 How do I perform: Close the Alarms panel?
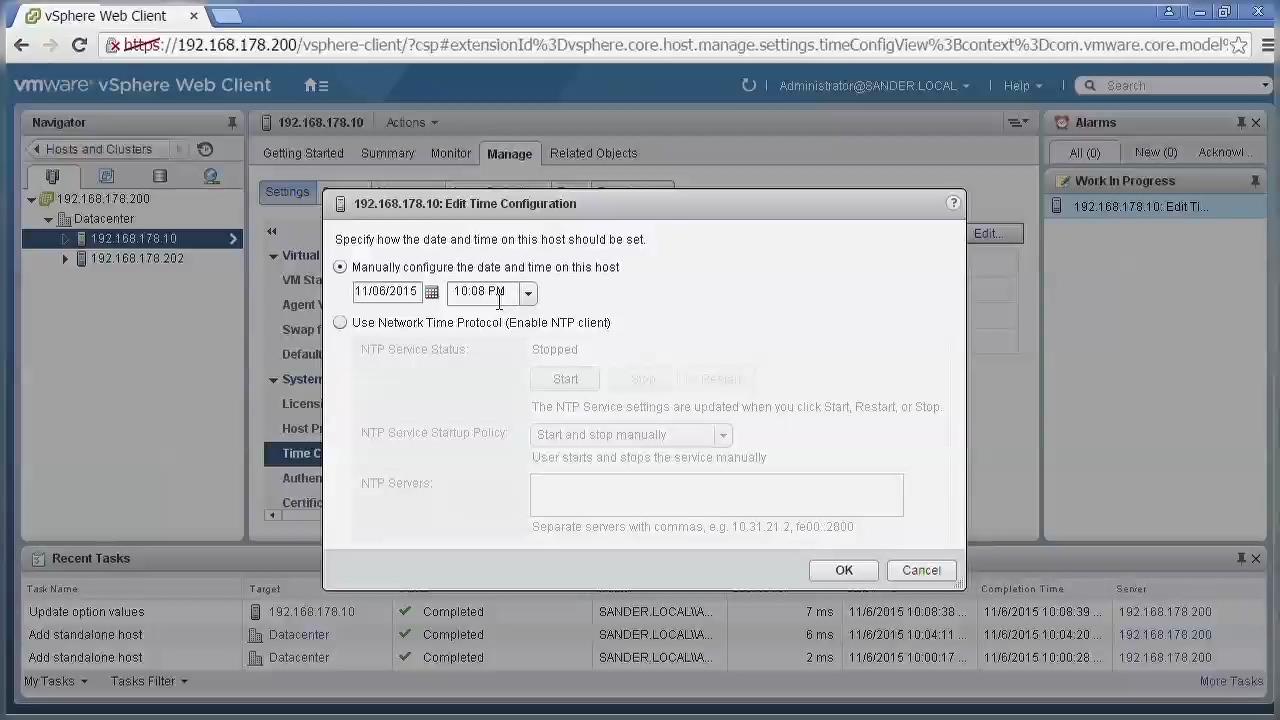(1256, 122)
